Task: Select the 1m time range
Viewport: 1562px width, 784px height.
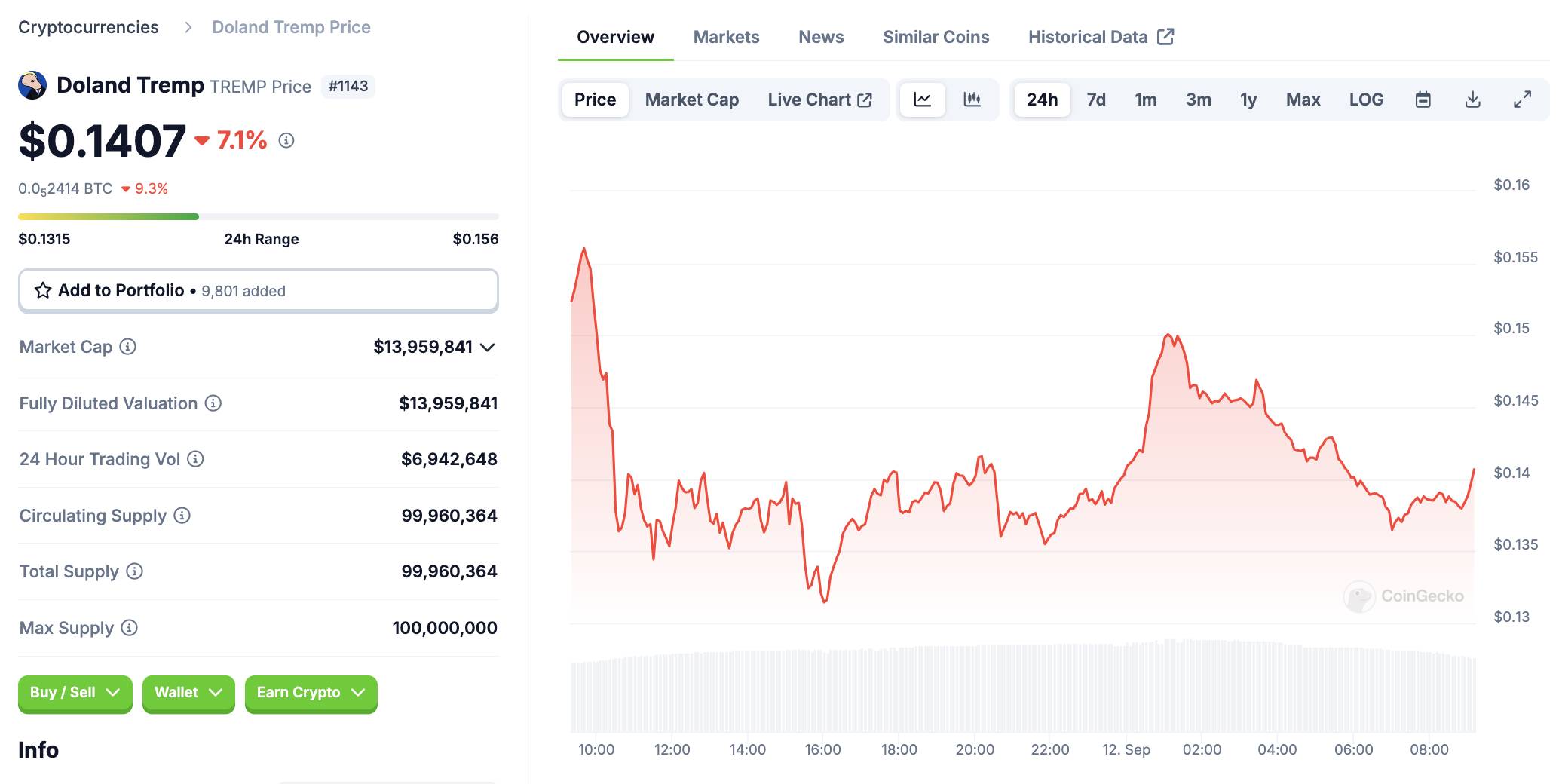Action: tap(1146, 100)
